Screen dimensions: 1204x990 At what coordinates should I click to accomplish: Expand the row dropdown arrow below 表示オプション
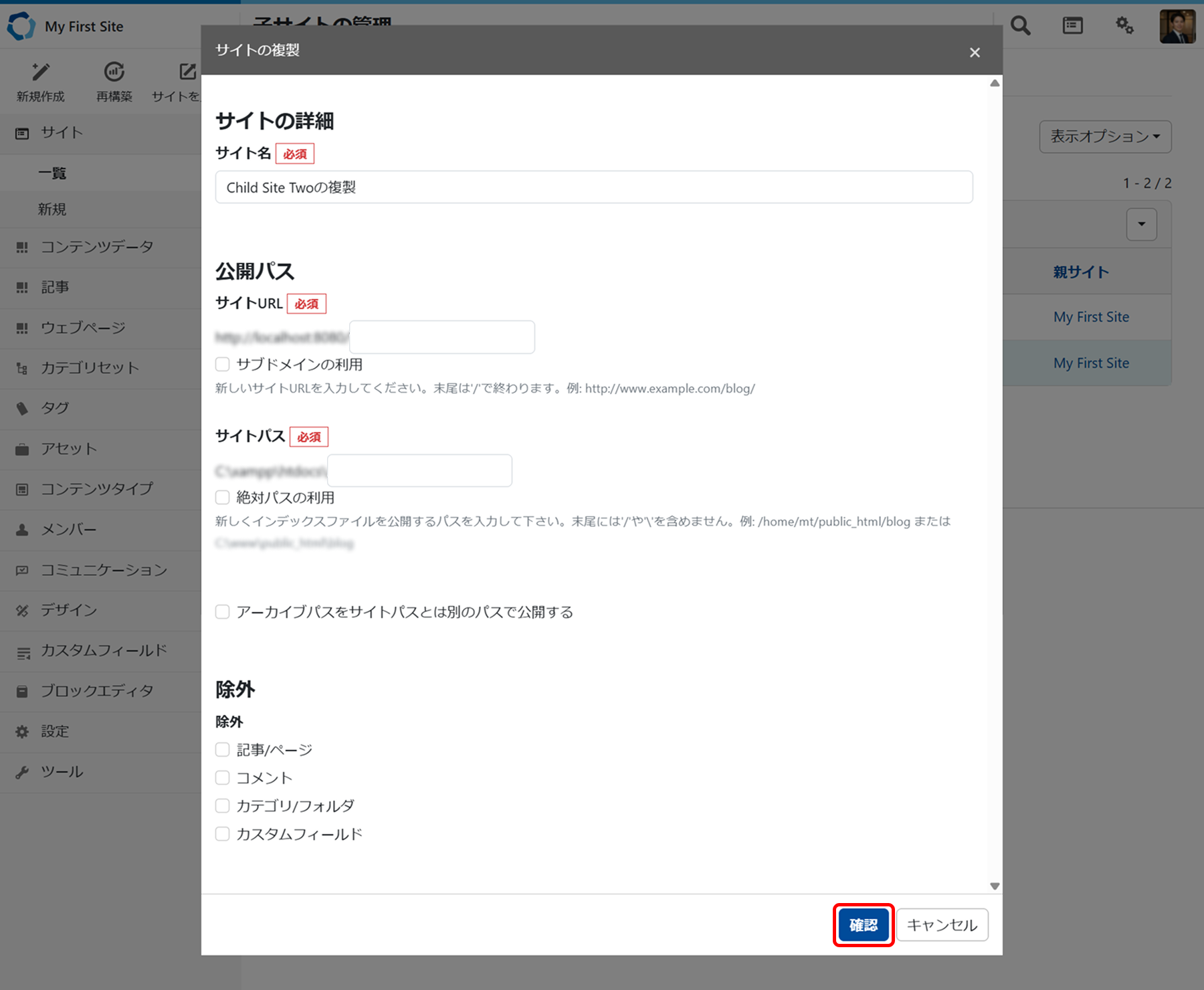[x=1141, y=225]
